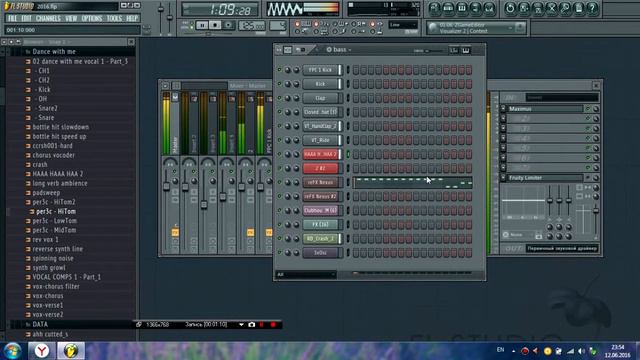Adjust the swing slider in step sequencer
The image size is (640, 360).
point(434,51)
